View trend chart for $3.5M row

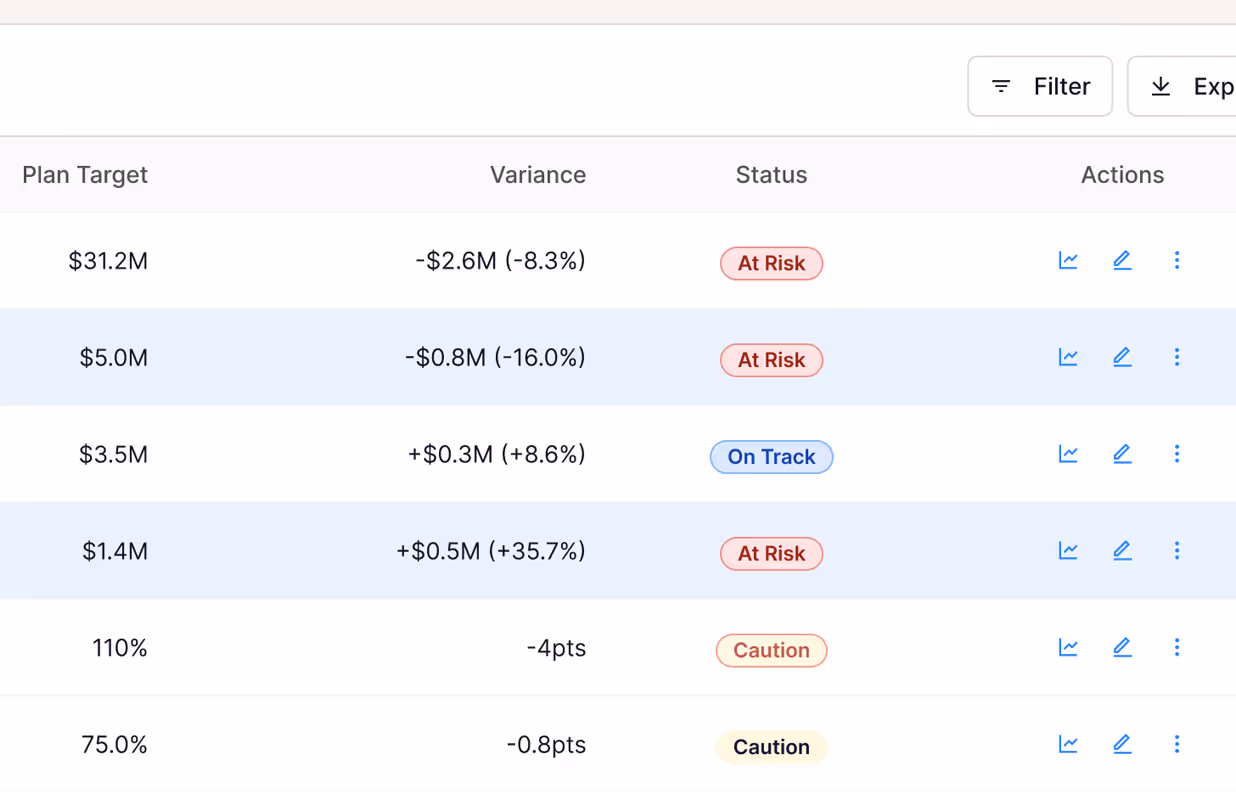[1068, 454]
